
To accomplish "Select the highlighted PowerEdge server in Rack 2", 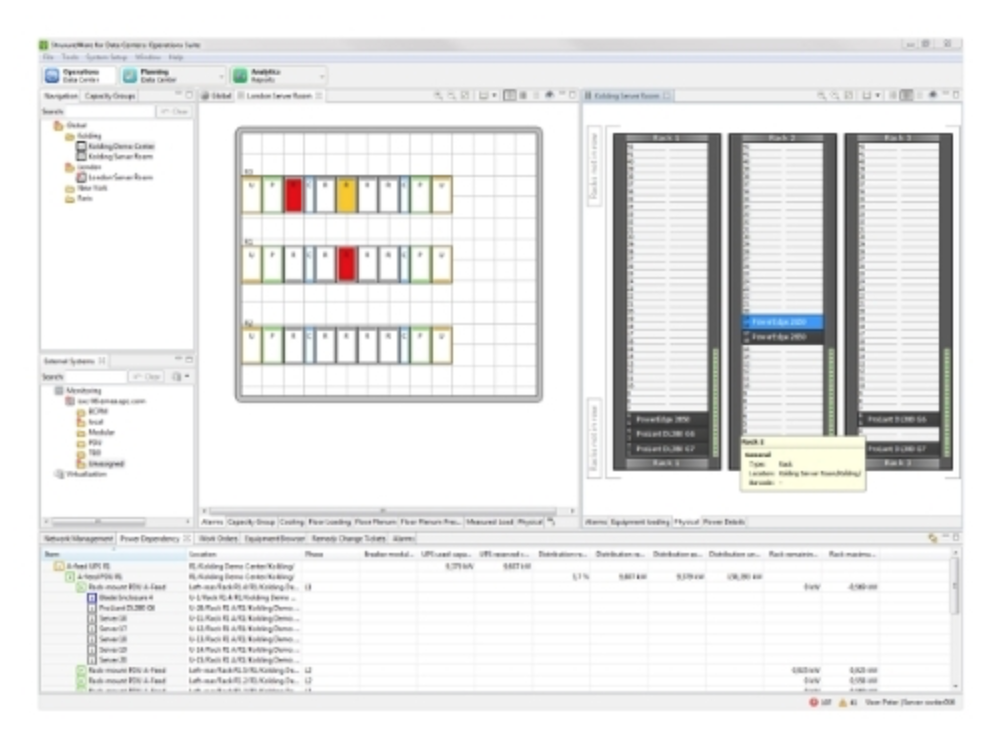I will point(782,322).
